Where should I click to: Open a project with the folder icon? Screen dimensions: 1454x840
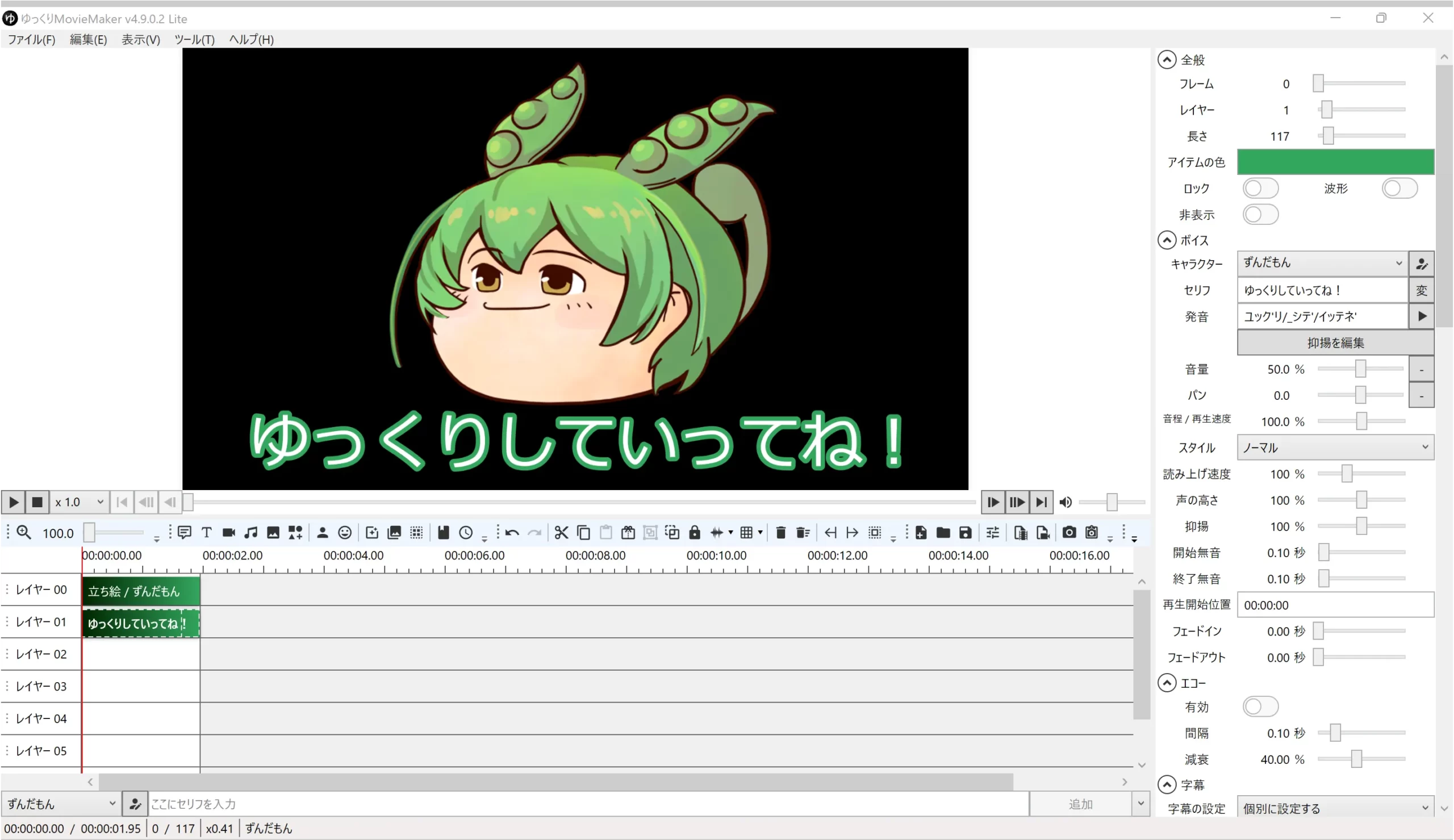(x=943, y=533)
